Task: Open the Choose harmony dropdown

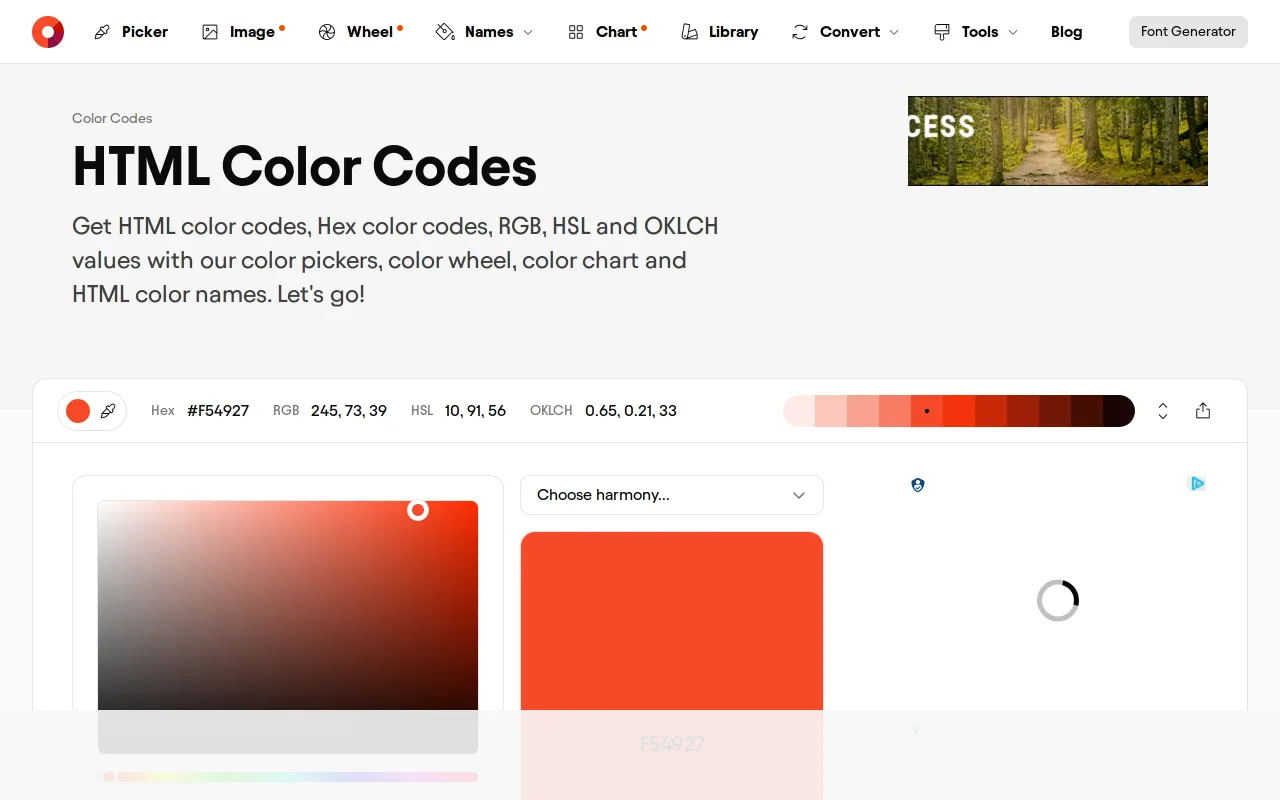Action: click(672, 495)
